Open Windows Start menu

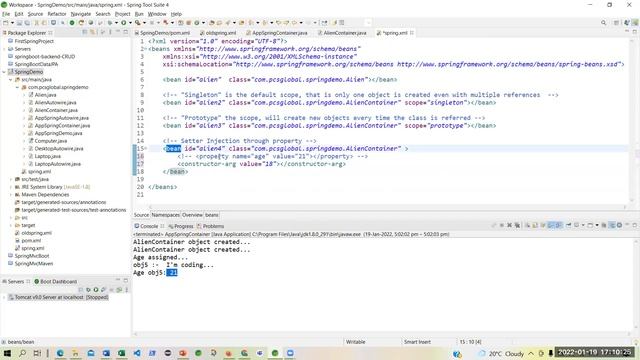tap(7, 353)
